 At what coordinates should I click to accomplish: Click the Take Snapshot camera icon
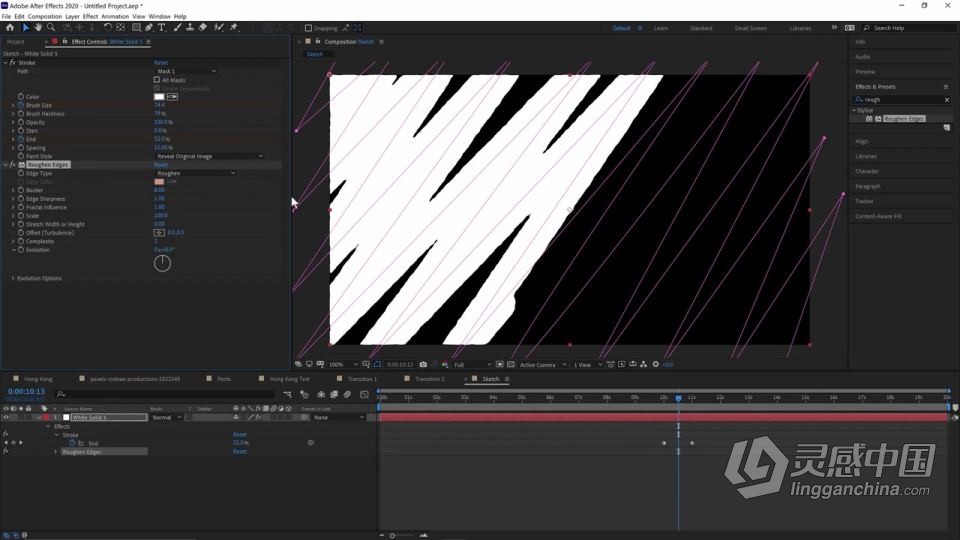pyautogui.click(x=423, y=364)
